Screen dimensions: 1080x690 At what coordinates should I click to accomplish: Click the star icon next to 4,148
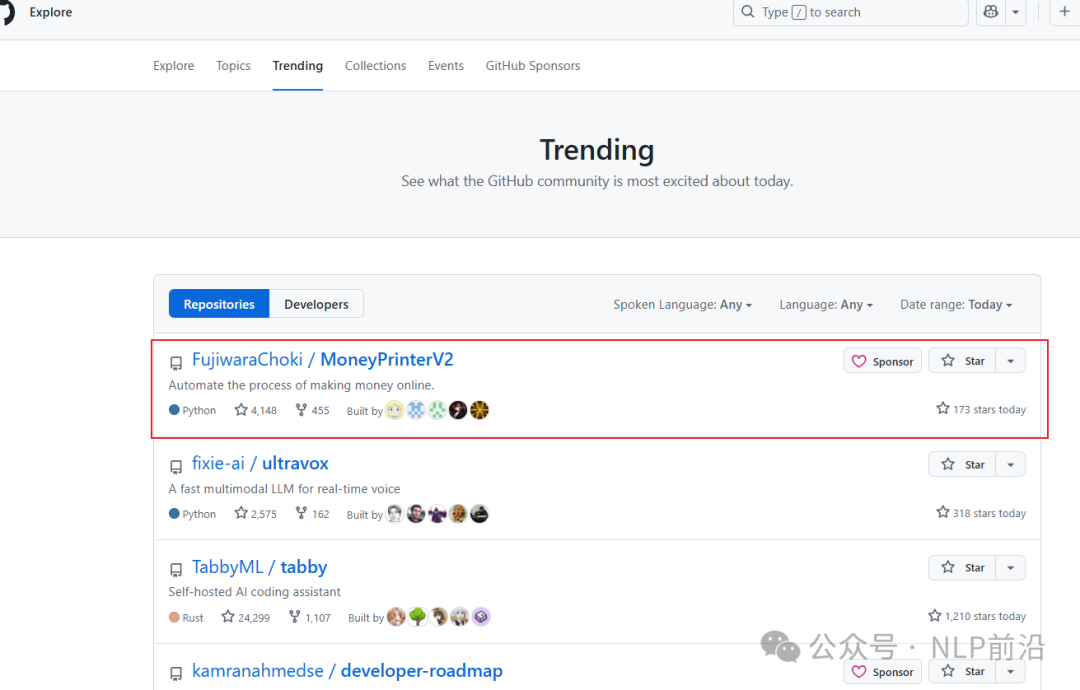tap(240, 410)
